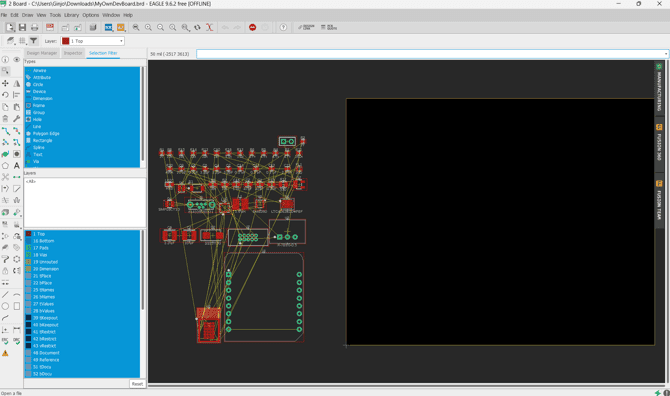Open the File menu
Viewport: 670px width, 396px height.
(x=4, y=15)
